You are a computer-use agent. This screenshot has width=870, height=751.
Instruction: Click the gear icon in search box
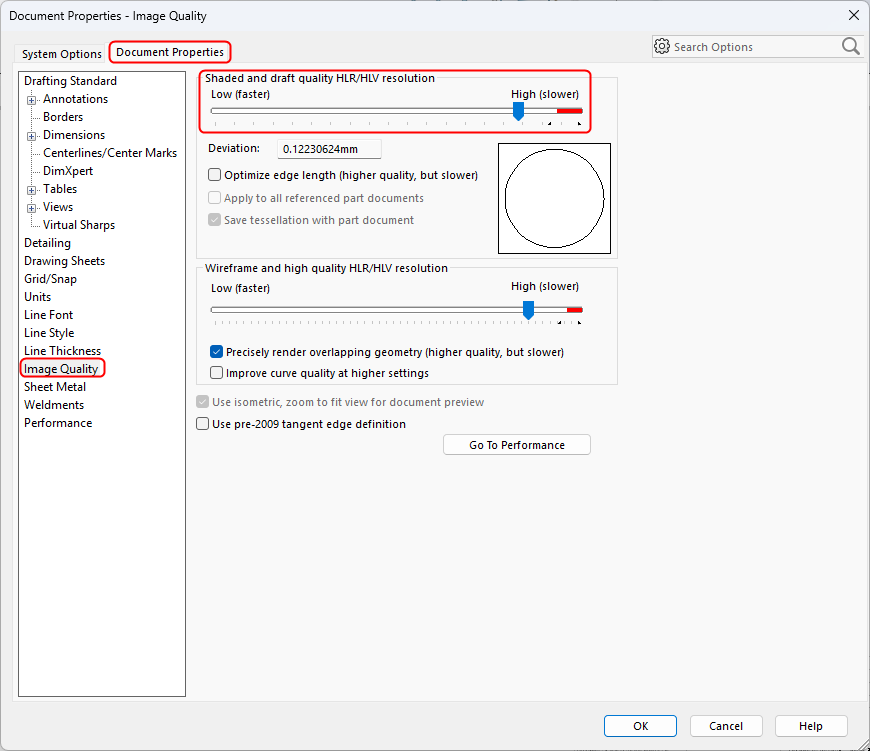click(x=661, y=46)
